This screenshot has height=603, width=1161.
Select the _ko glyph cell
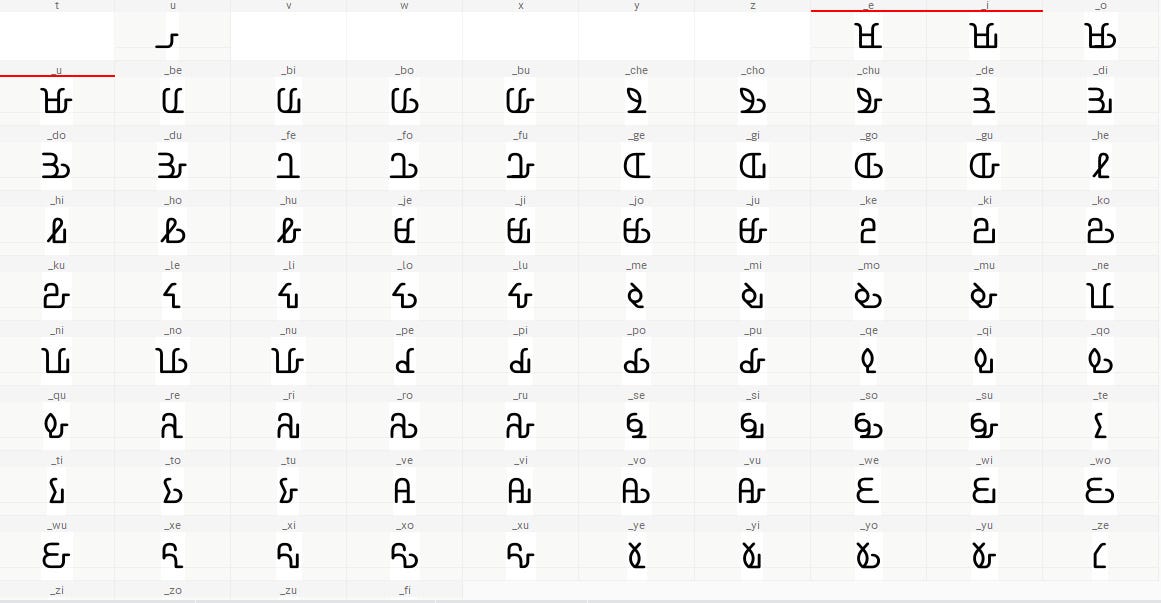pos(1101,224)
